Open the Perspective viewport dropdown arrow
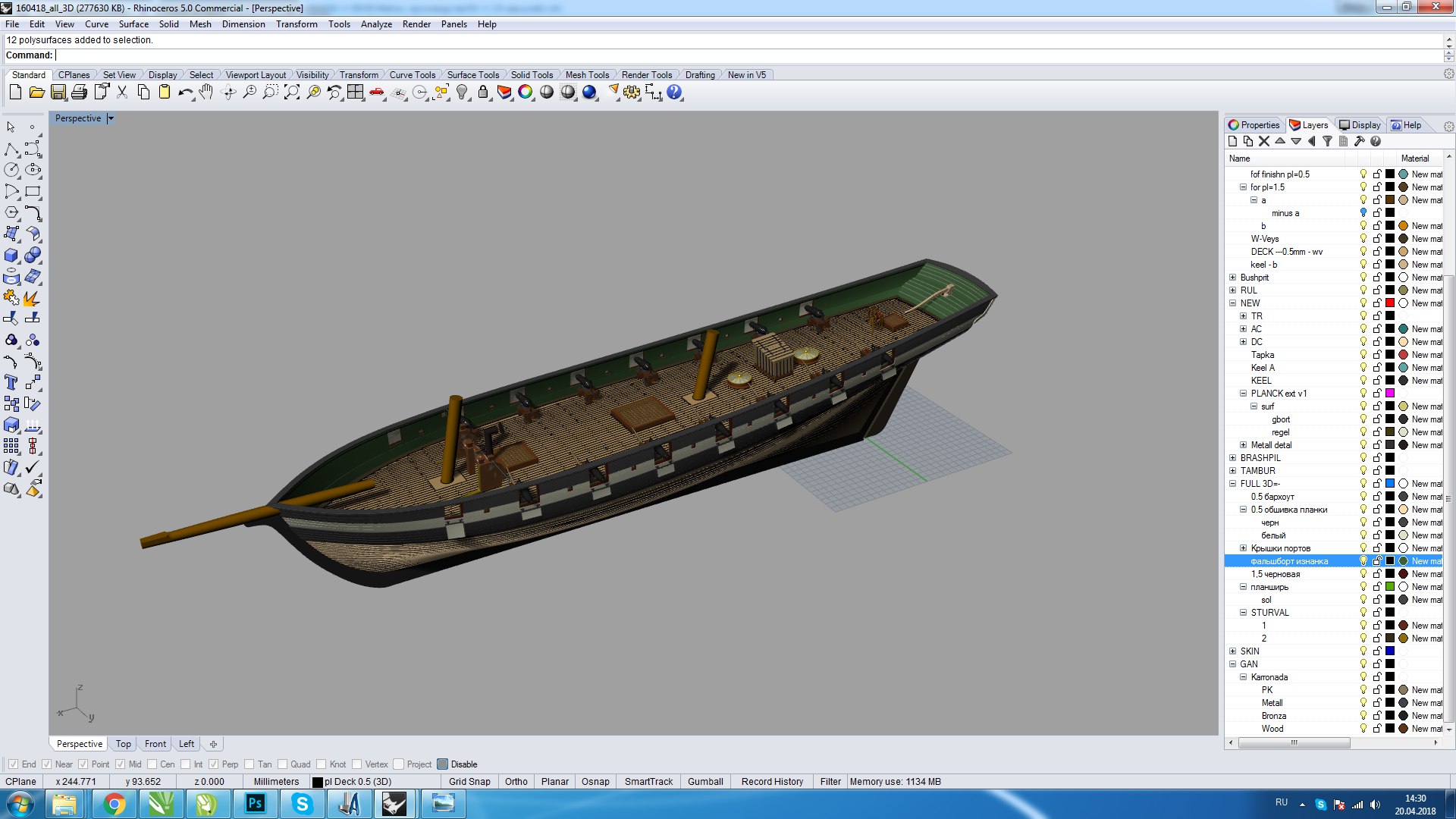This screenshot has height=819, width=1456. (x=111, y=118)
